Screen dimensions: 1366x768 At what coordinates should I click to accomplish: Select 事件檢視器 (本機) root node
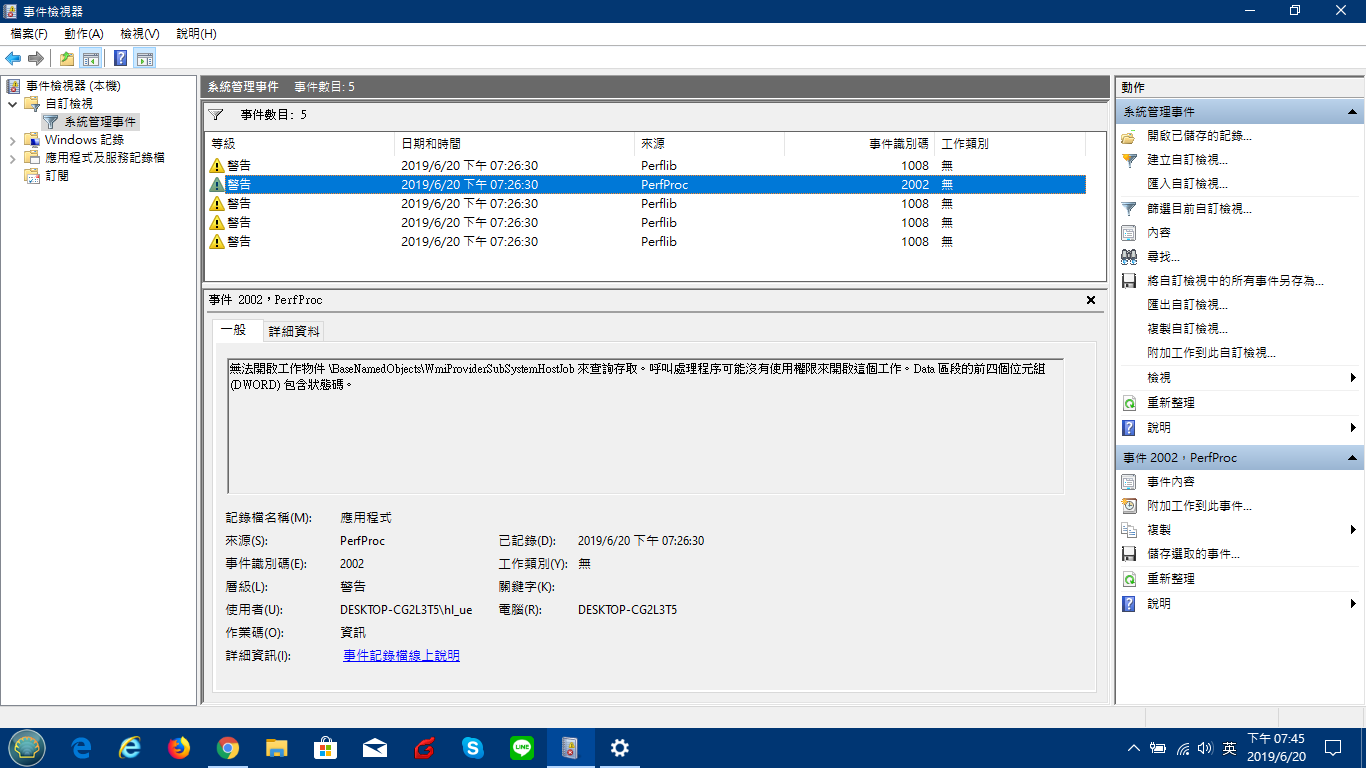73,86
